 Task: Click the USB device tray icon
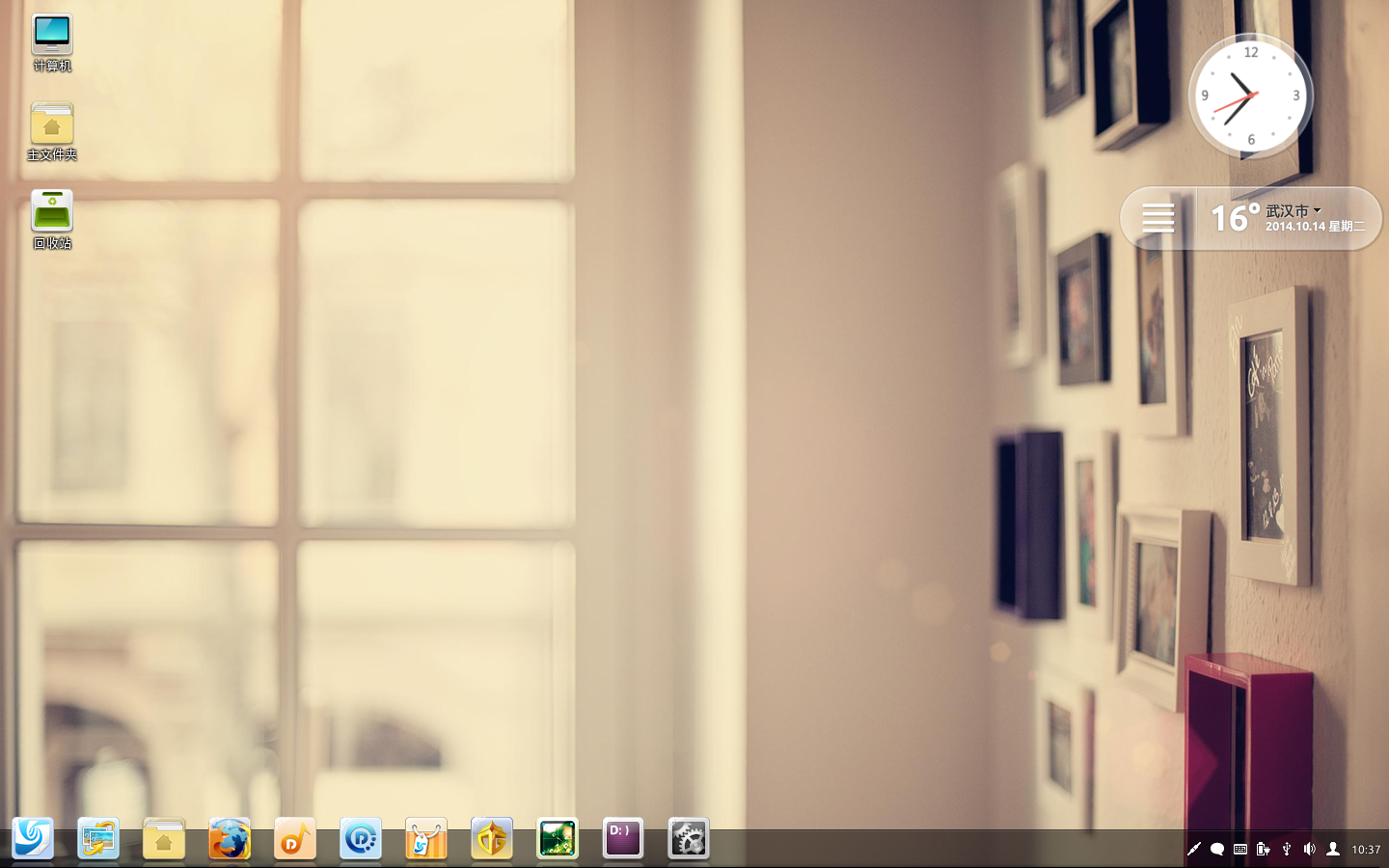(1287, 850)
